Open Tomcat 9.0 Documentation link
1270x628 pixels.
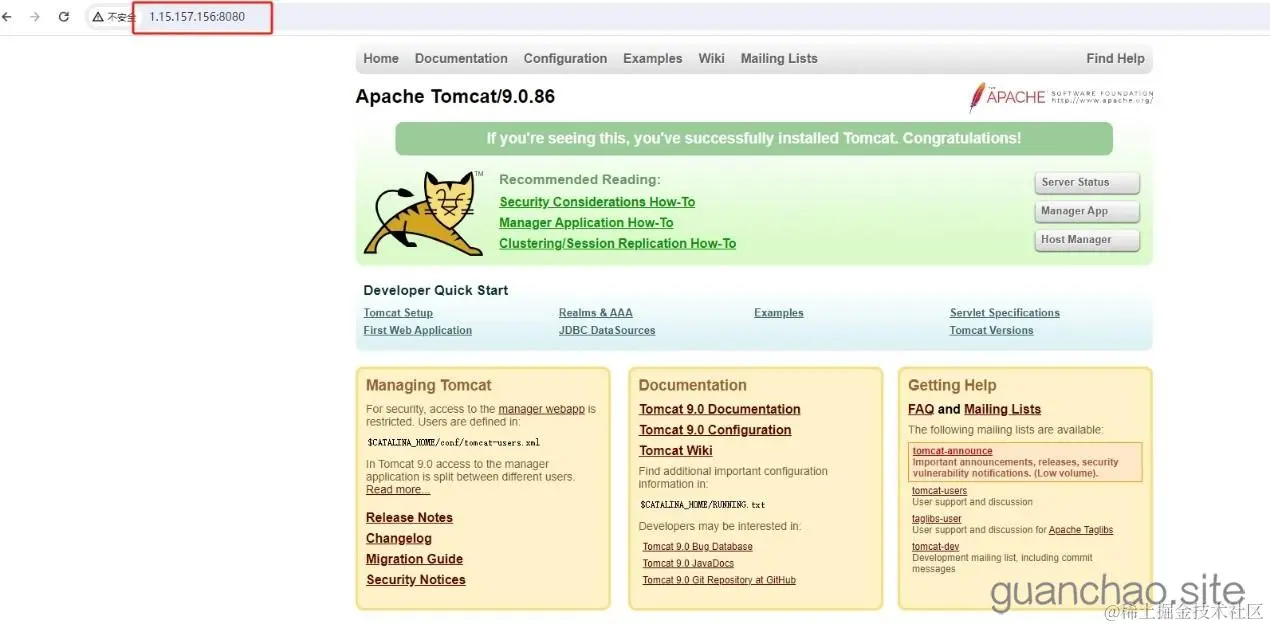coord(720,410)
